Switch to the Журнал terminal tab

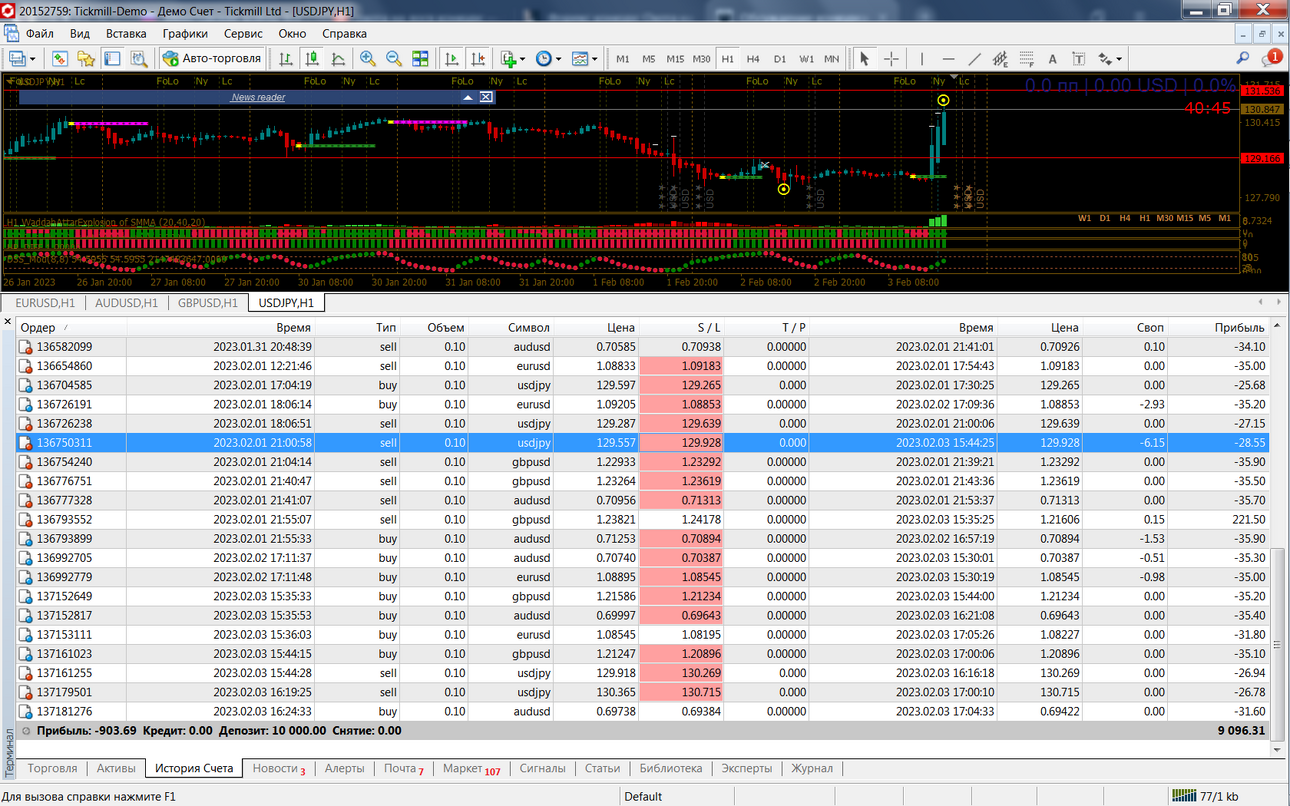pyautogui.click(x=812, y=768)
